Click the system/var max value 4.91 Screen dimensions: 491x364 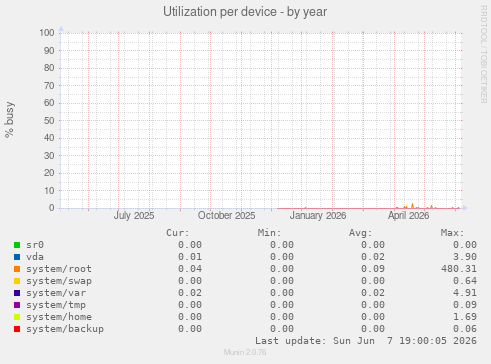[465, 293]
